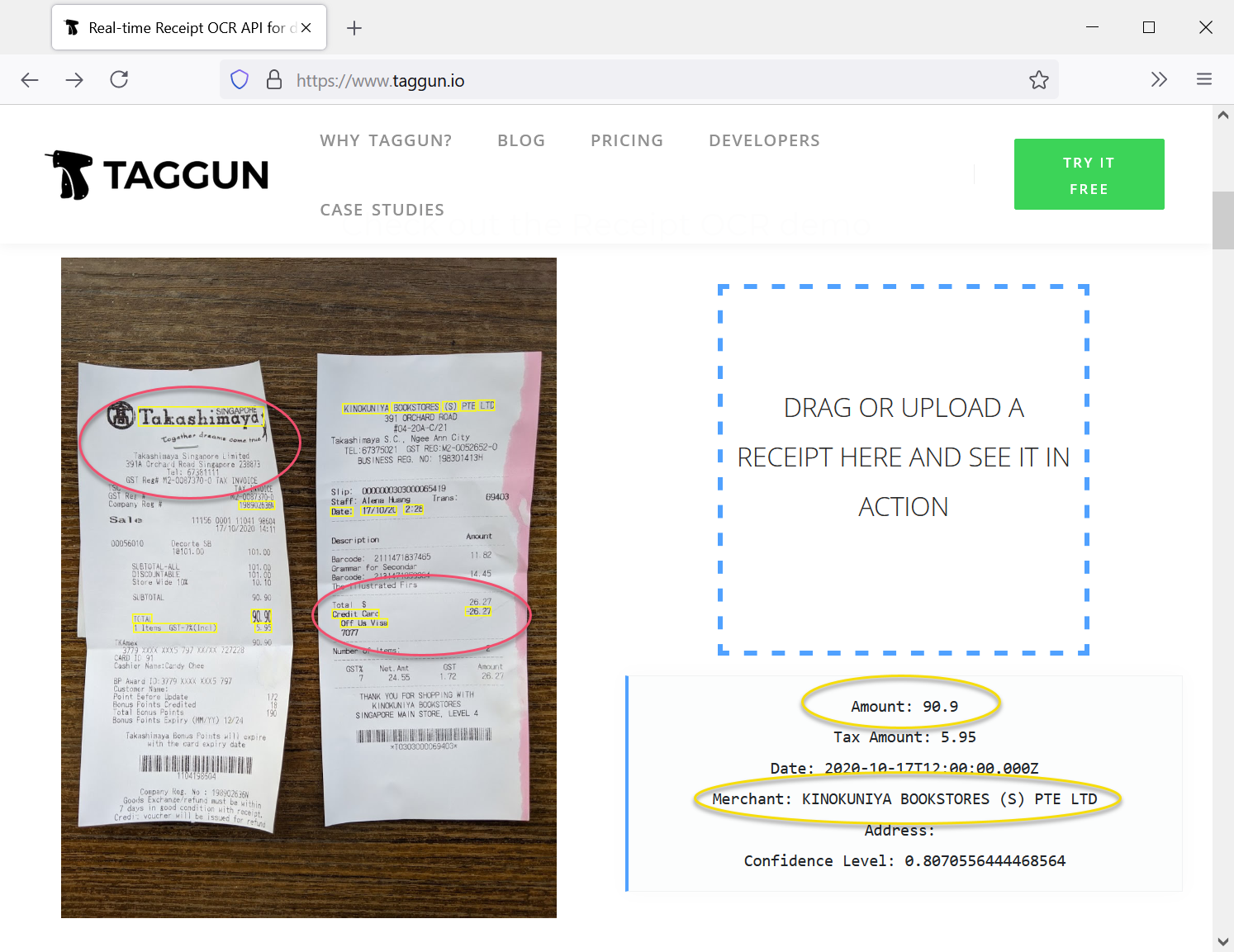Click the browser back arrow
1234x952 pixels.
pyautogui.click(x=30, y=79)
